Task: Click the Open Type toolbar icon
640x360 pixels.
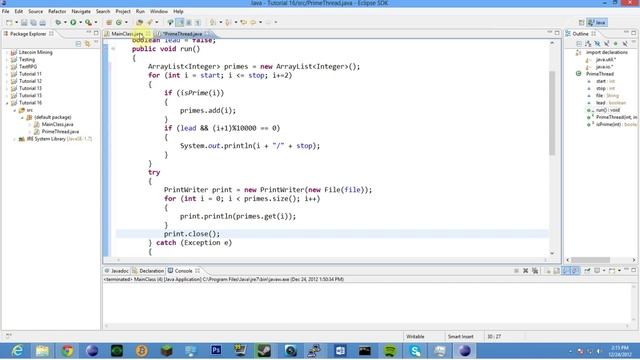Action: (140, 22)
